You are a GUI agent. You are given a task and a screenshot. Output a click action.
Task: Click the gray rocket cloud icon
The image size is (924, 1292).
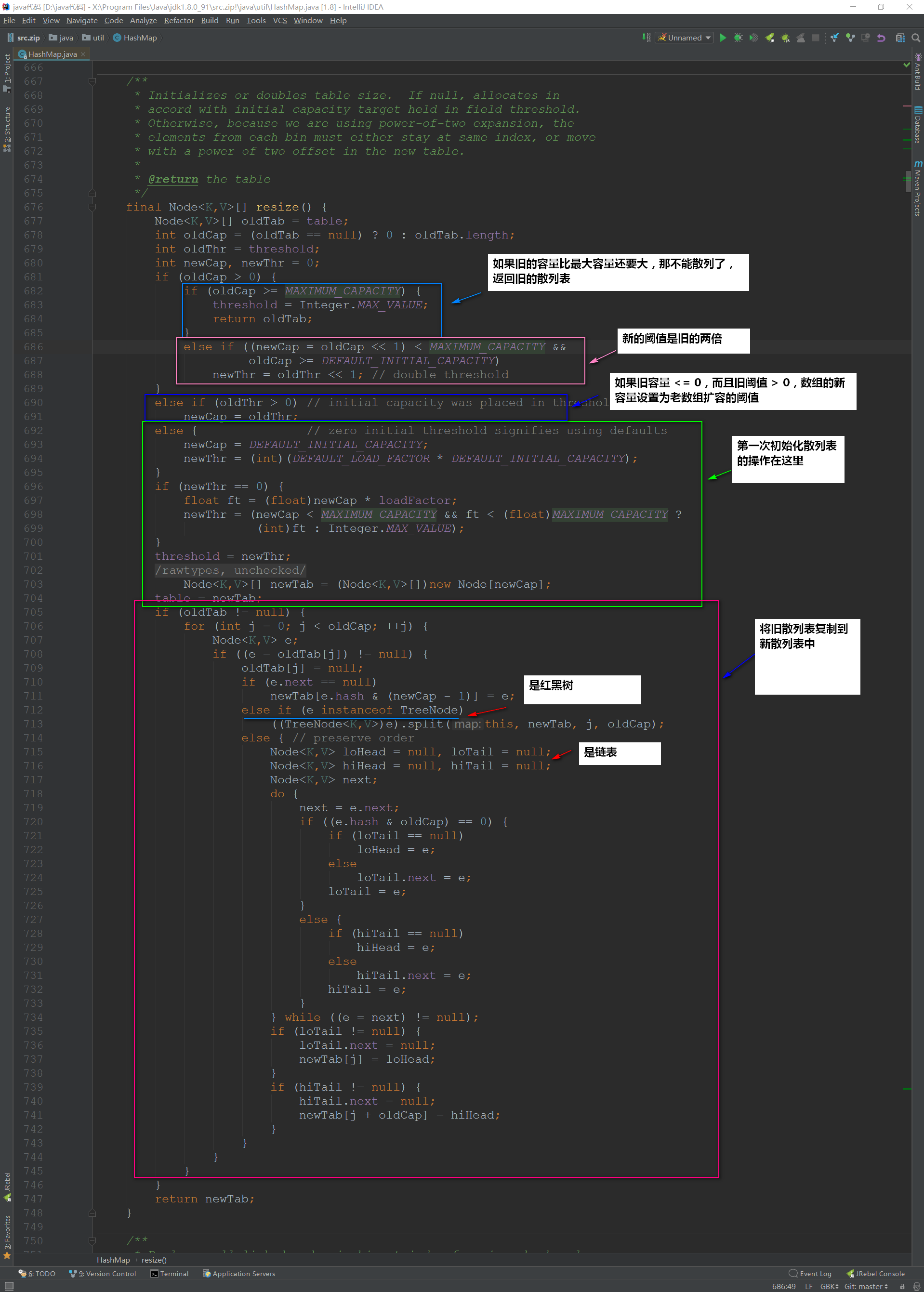(801, 38)
